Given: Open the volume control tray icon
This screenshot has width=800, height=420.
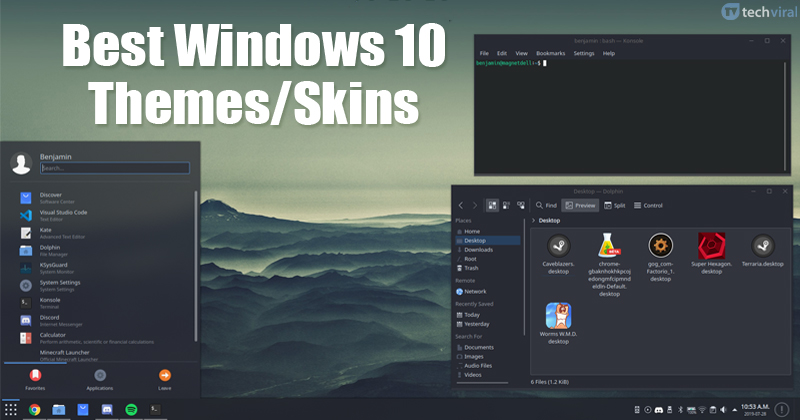Looking at the screenshot, I should point(723,410).
